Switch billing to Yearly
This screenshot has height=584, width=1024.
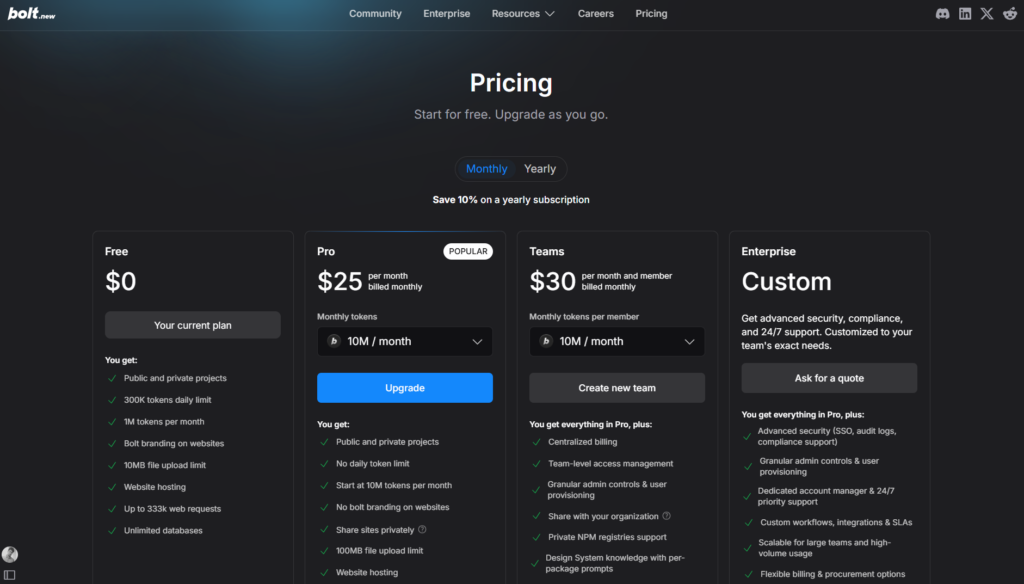[x=540, y=168]
